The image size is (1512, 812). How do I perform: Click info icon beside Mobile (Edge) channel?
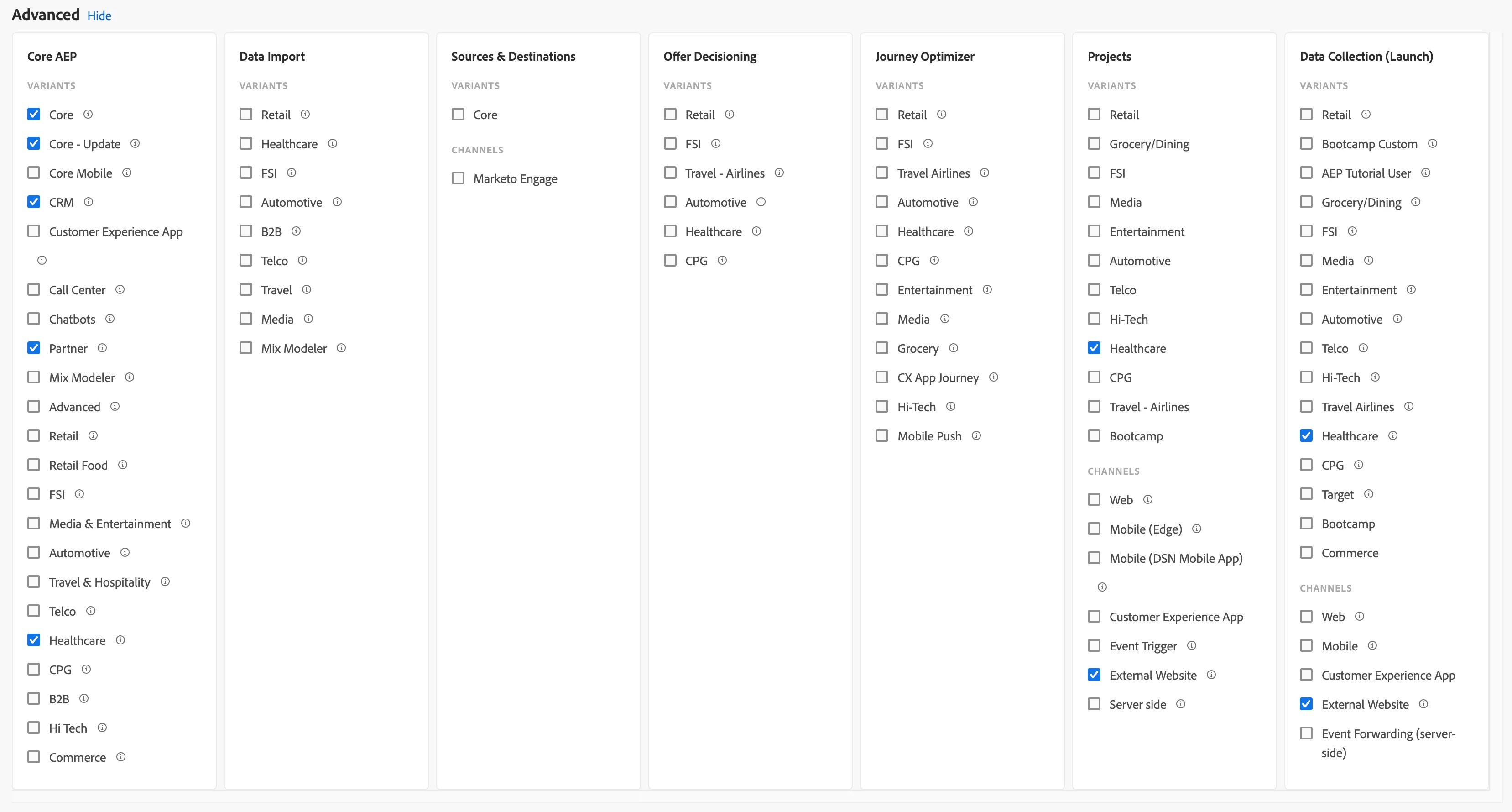tap(1197, 529)
